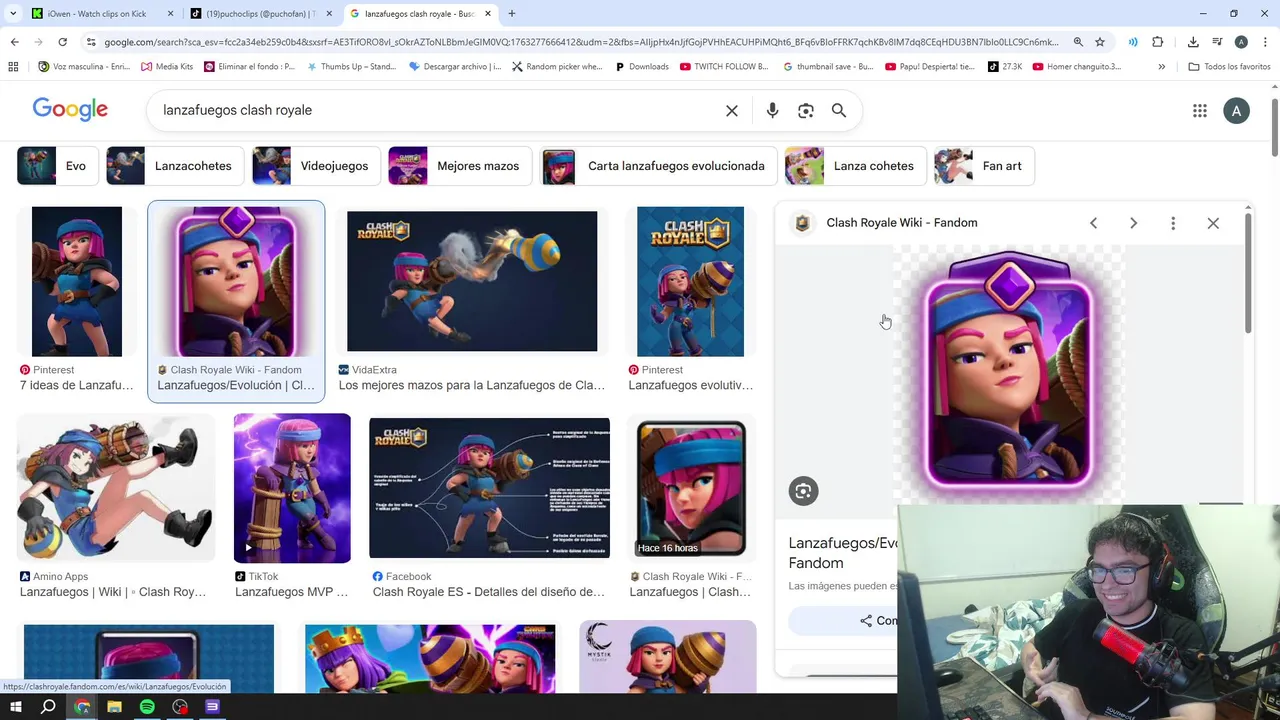Open Media Kits bookmark
The height and width of the screenshot is (720, 1280).
(167, 67)
